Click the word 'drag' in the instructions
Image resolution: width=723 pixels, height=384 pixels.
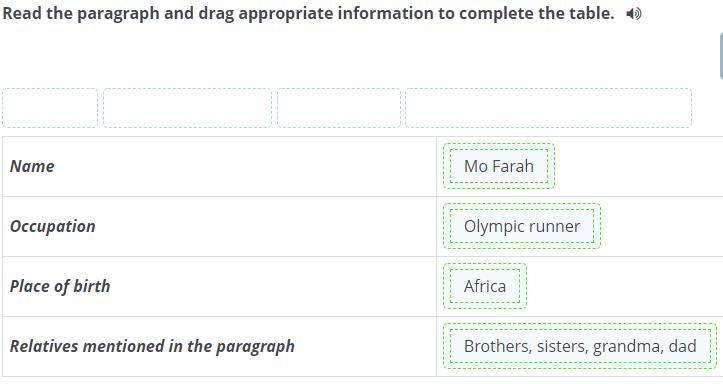(217, 13)
